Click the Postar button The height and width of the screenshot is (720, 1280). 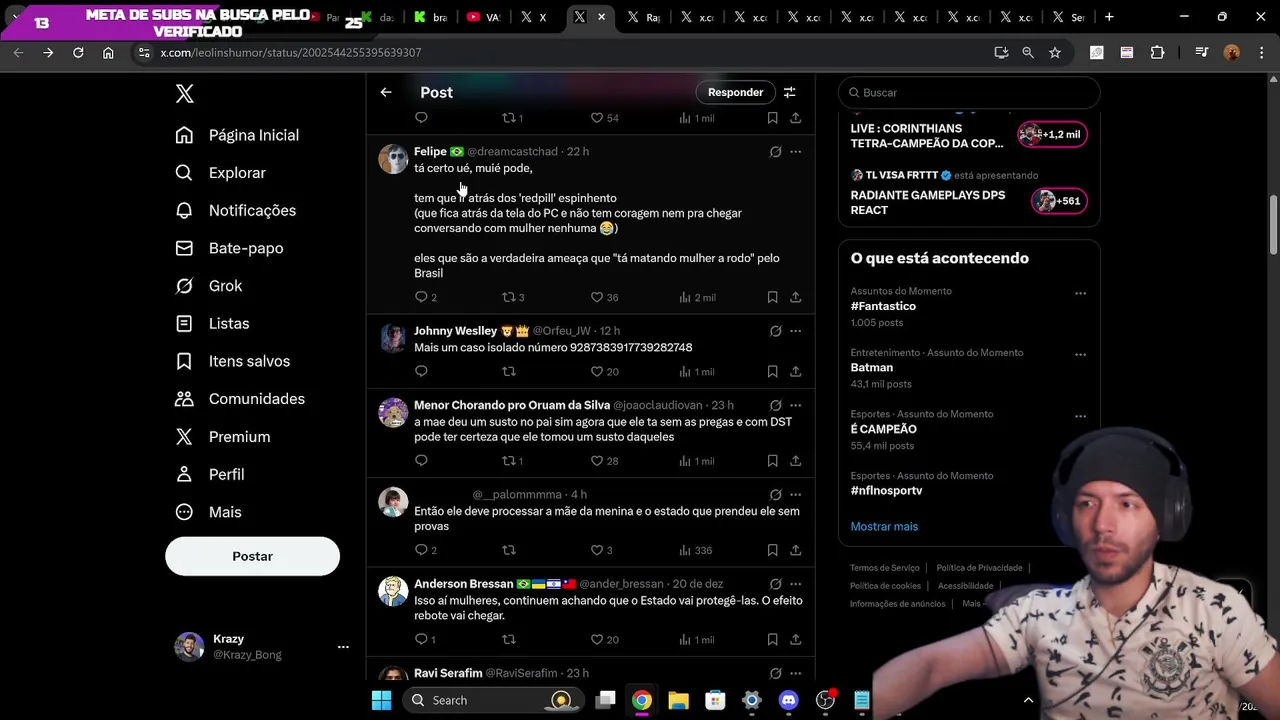252,556
